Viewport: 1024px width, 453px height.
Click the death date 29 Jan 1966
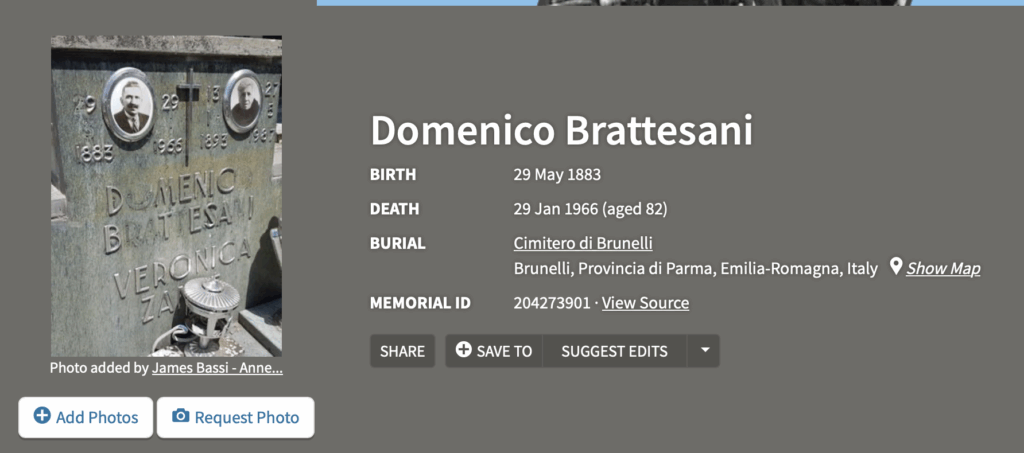(x=556, y=210)
